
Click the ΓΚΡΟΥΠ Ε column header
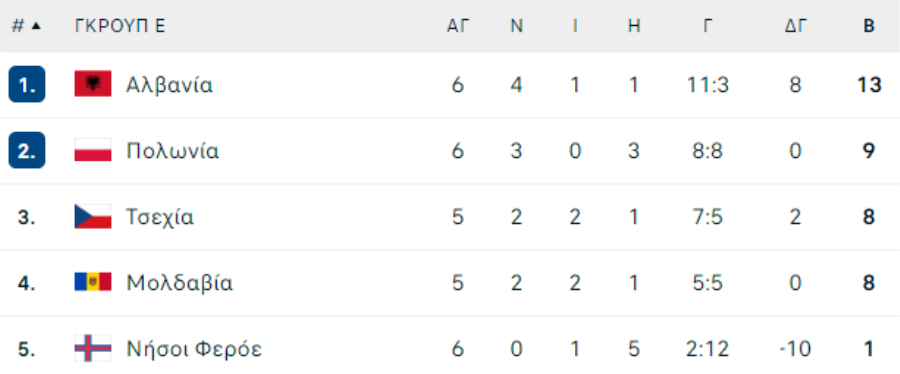pyautogui.click(x=120, y=26)
